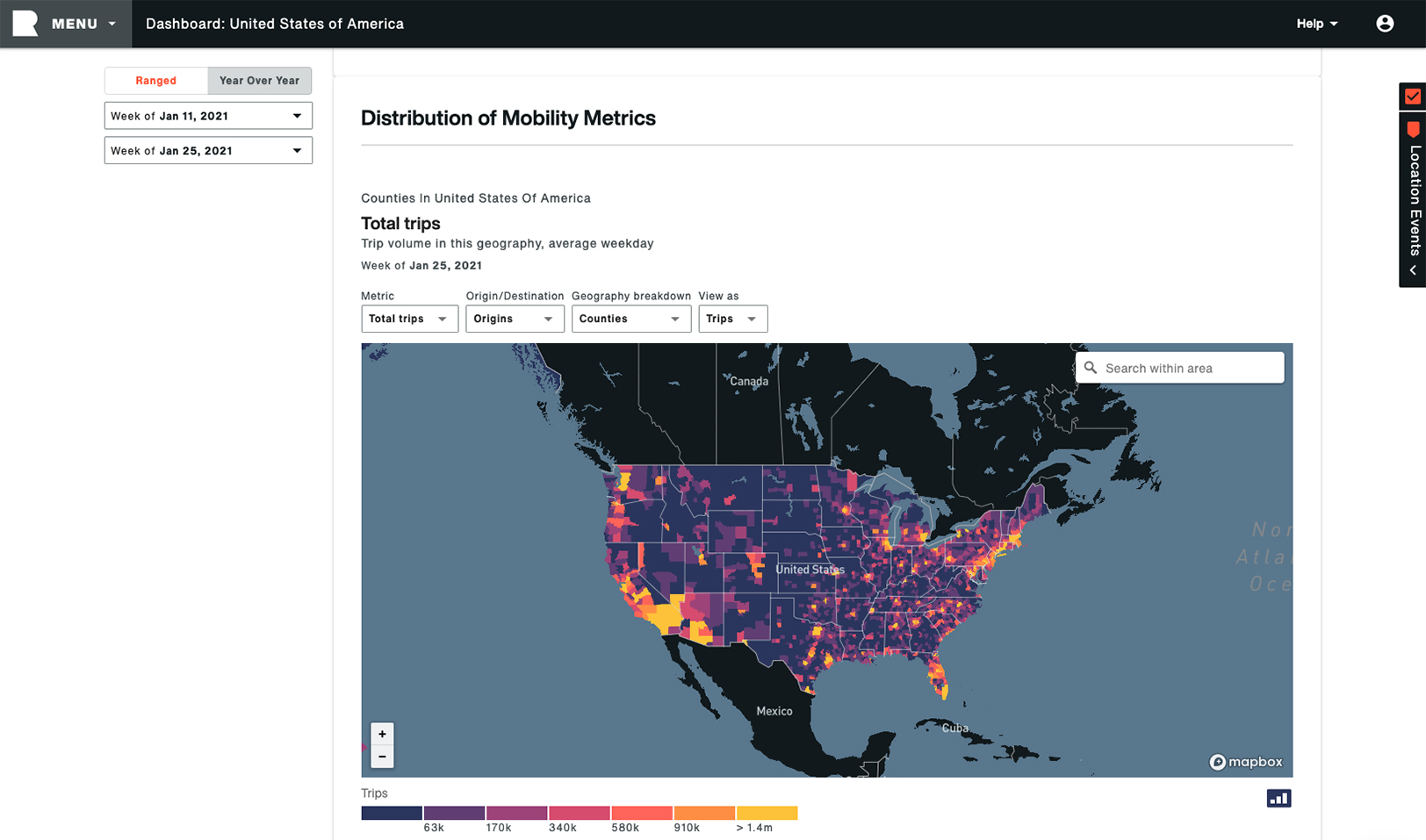1426x840 pixels.
Task: Click the Location Events marker icon
Action: pos(1413,130)
